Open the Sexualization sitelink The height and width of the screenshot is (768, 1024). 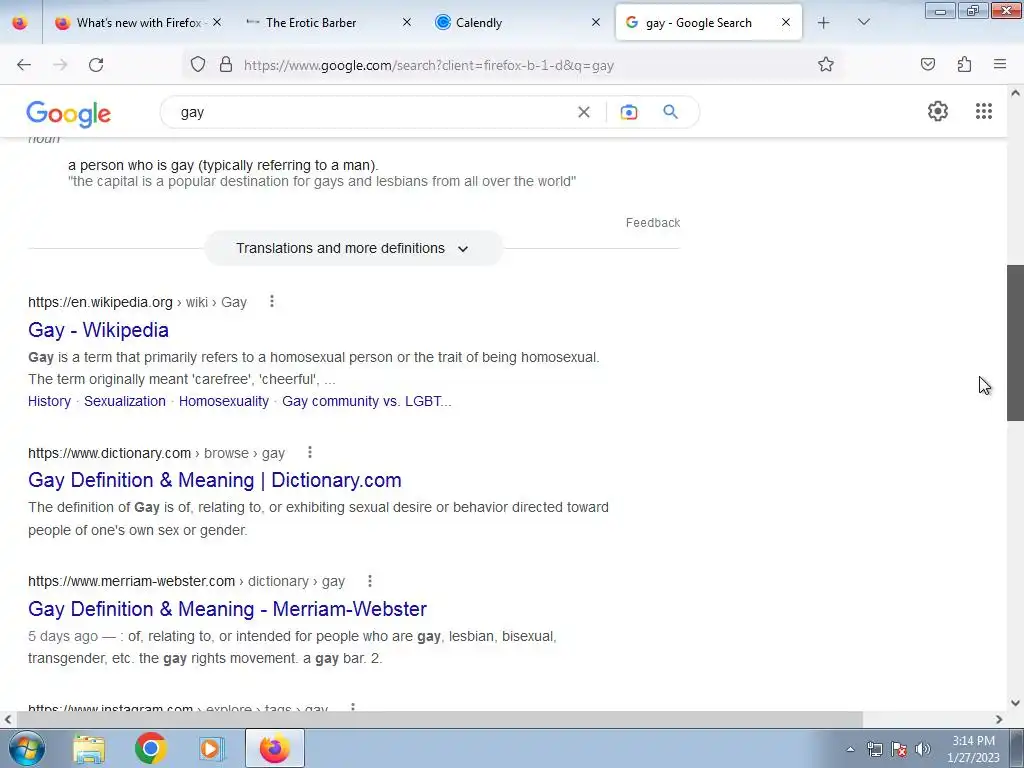point(125,401)
